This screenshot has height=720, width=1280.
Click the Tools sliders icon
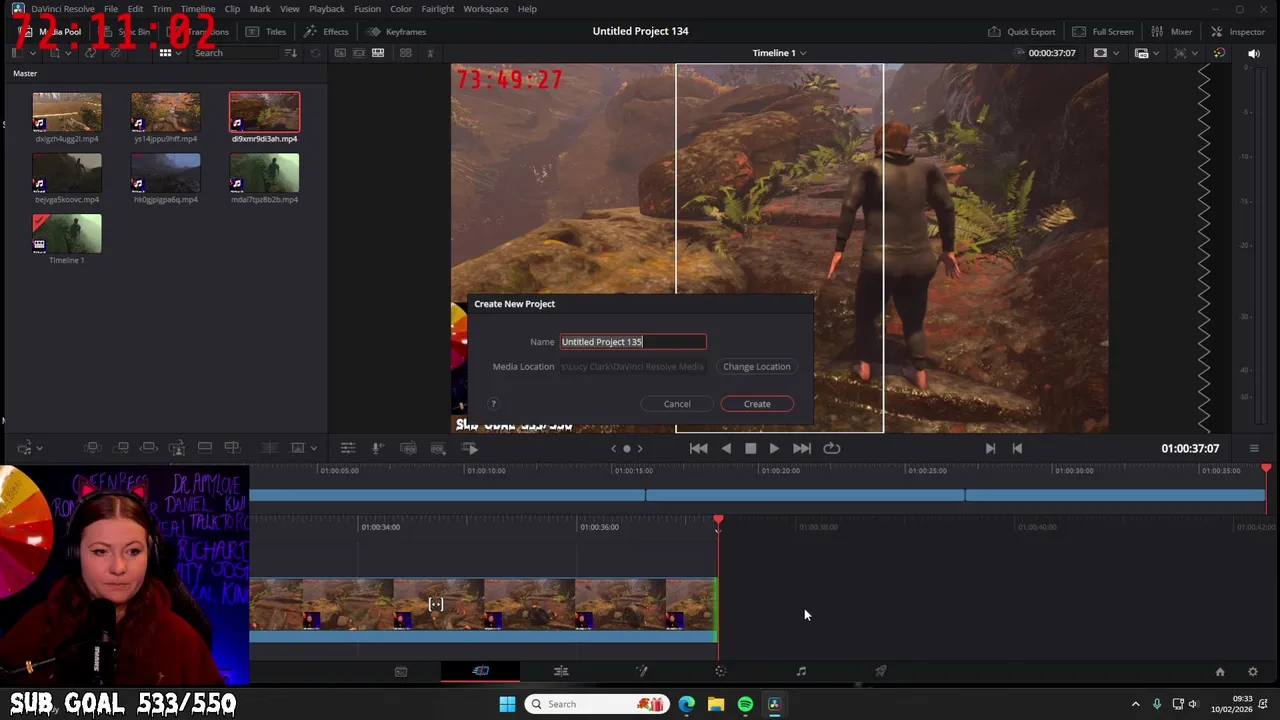click(x=348, y=448)
